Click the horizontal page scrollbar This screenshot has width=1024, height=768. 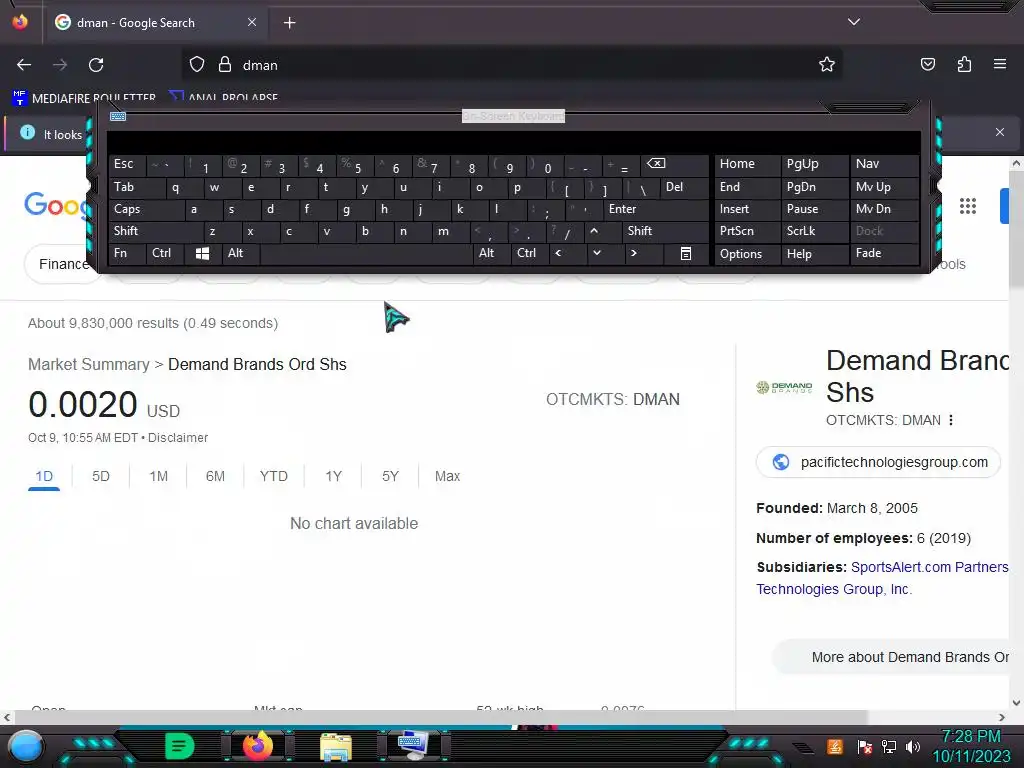tap(439, 717)
